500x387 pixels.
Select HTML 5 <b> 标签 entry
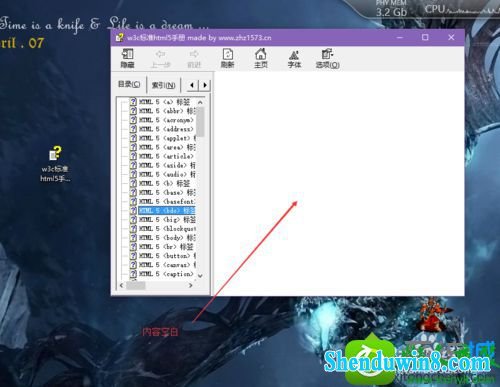click(160, 183)
